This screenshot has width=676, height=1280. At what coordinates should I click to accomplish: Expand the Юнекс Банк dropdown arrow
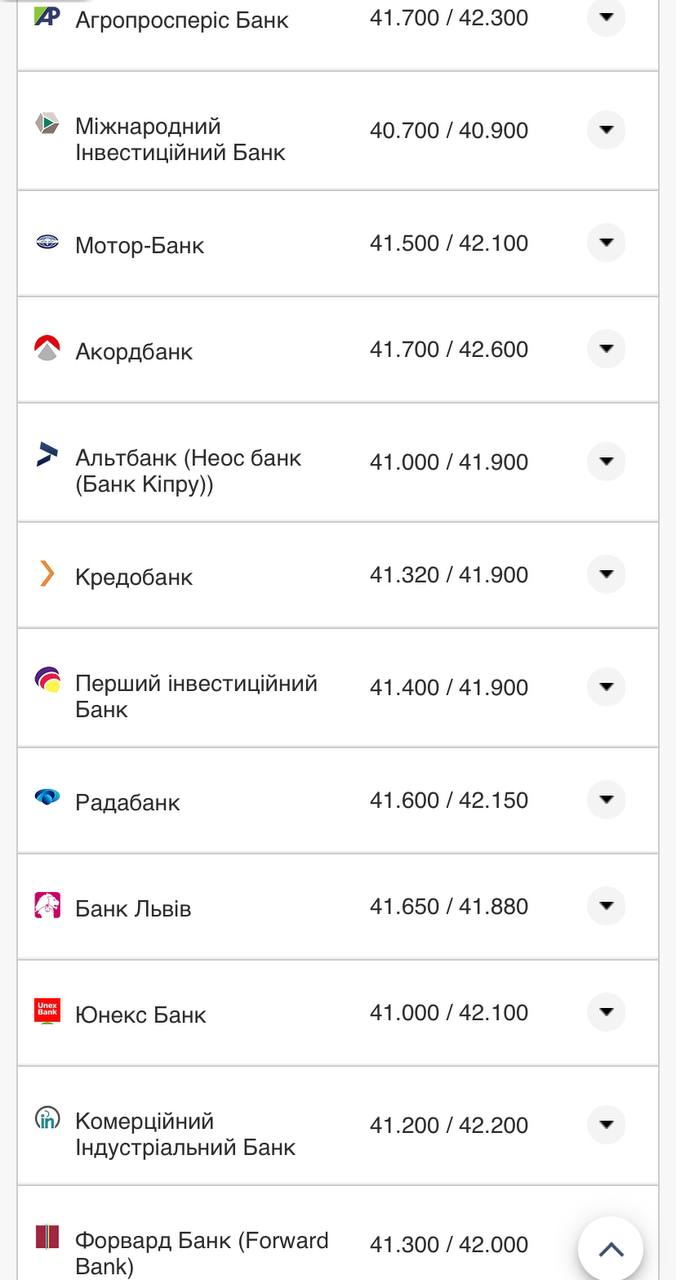[x=606, y=1012]
